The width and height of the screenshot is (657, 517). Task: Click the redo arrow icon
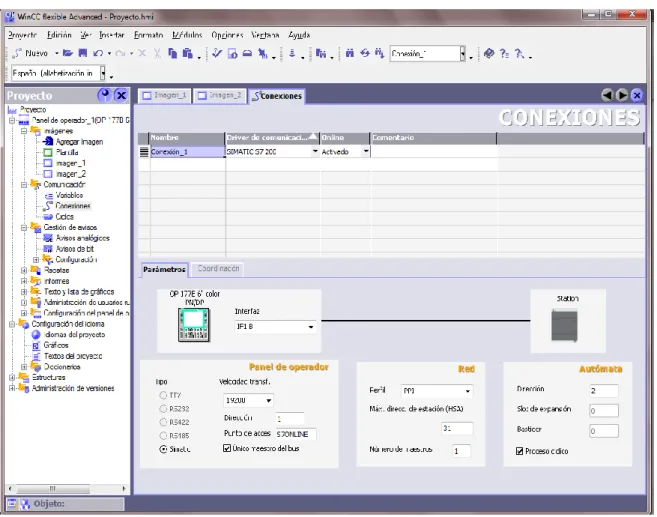120,53
